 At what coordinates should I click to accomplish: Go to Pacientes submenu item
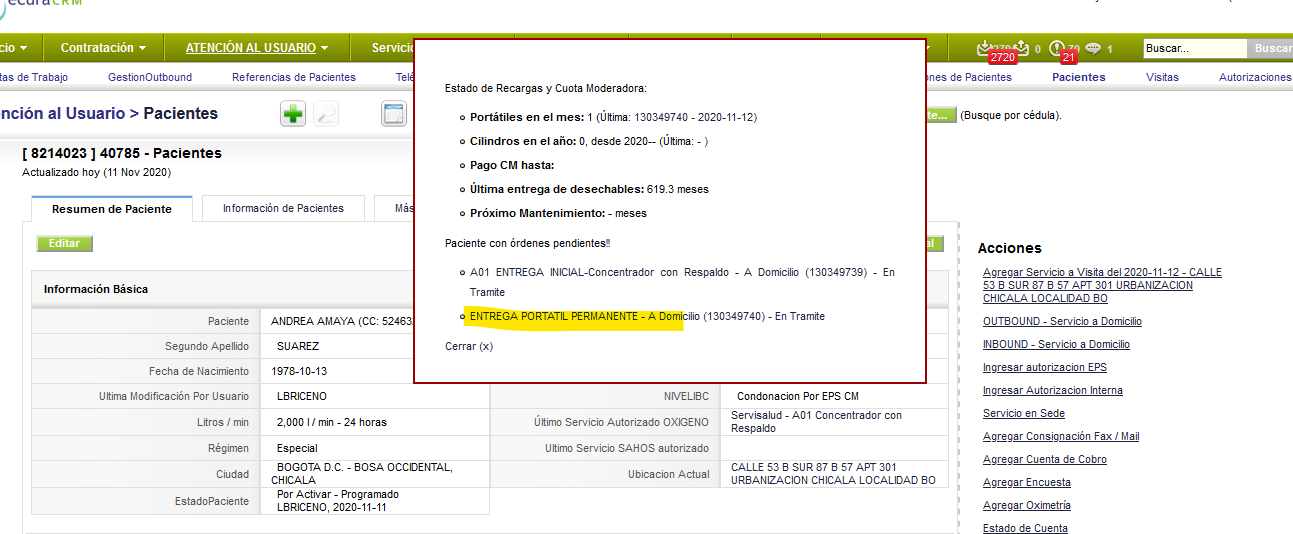1079,77
